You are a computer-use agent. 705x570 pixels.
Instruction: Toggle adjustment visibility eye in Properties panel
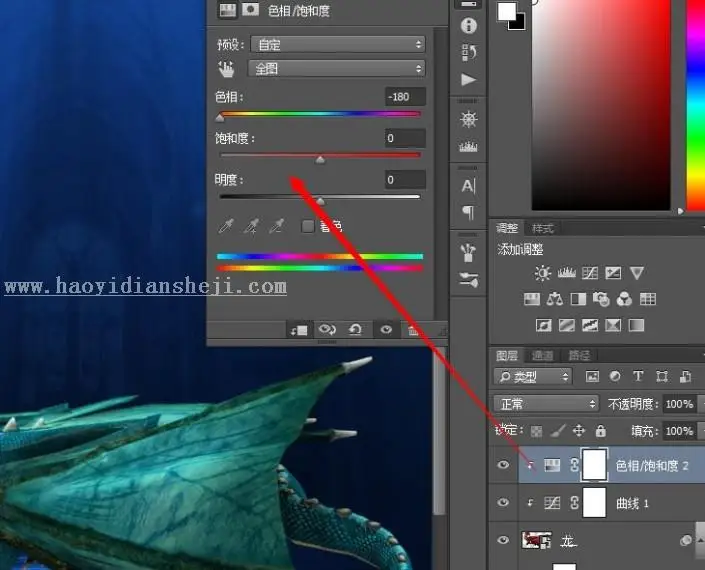[x=386, y=330]
